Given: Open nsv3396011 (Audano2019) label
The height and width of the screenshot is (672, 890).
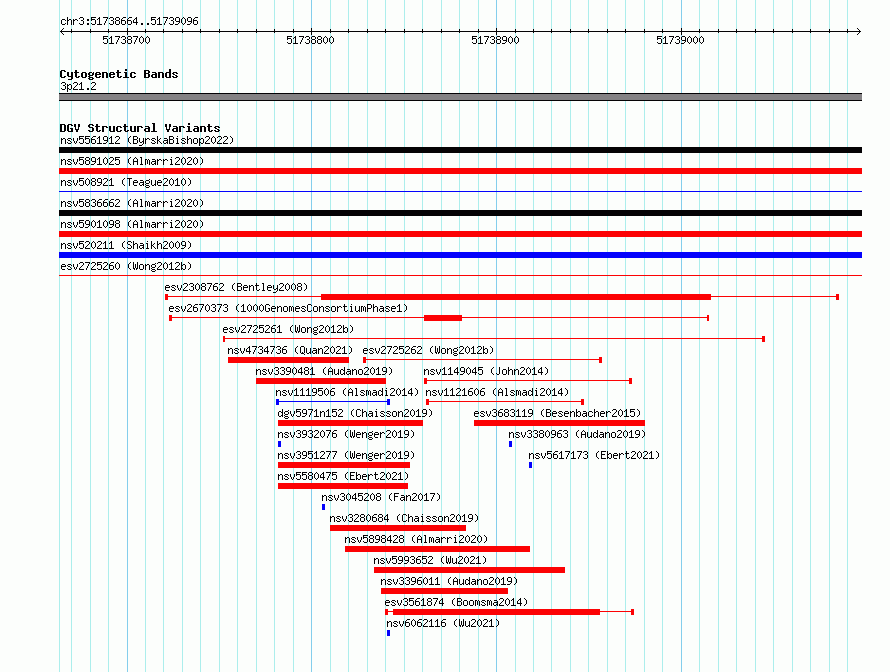Looking at the screenshot, I should (x=449, y=581).
